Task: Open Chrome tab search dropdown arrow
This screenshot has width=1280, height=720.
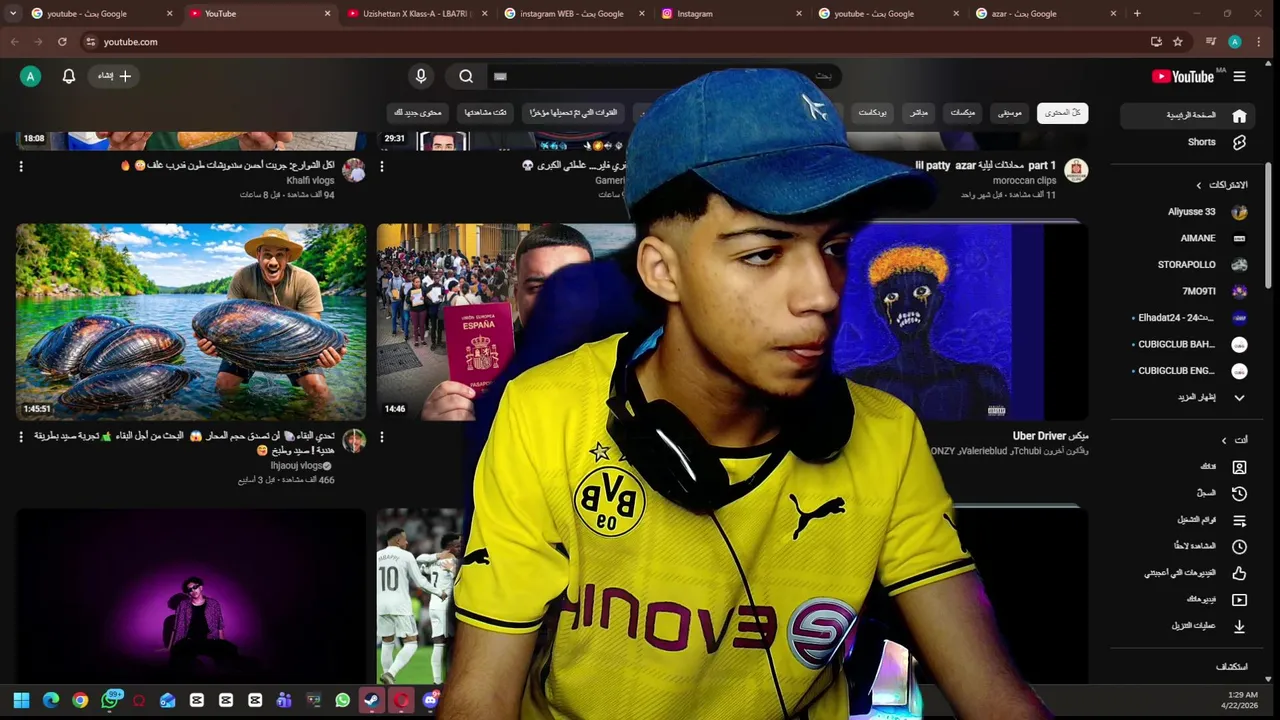Action: click(x=13, y=14)
